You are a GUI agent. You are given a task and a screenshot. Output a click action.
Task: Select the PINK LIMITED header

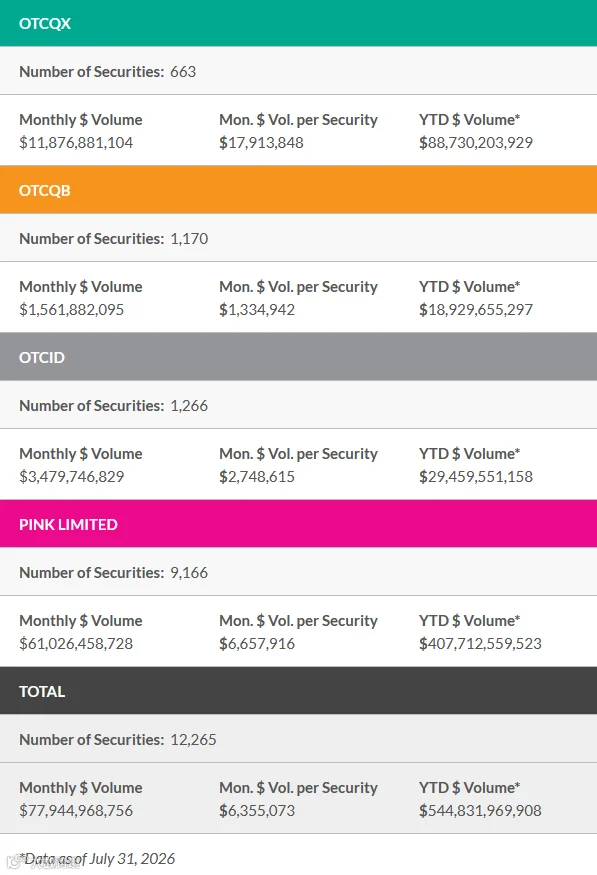click(x=298, y=524)
